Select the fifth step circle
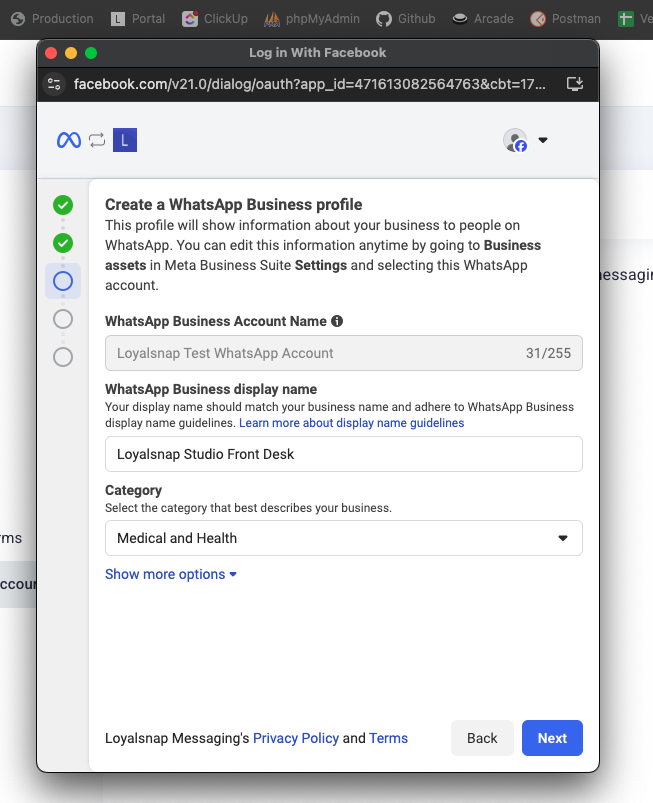Viewport: 653px width, 803px height. tap(63, 357)
